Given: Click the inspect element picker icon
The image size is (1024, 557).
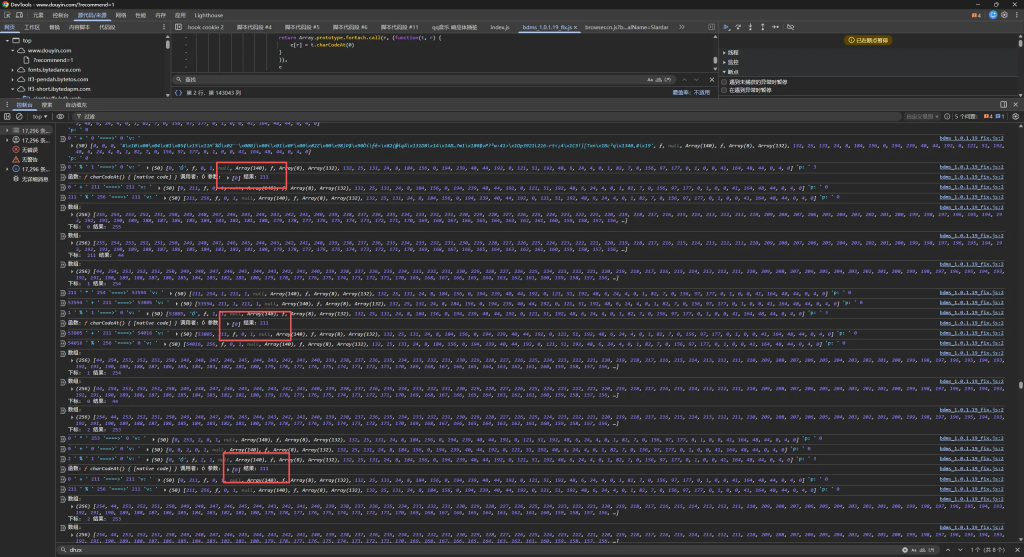Looking at the screenshot, I should (9, 16).
